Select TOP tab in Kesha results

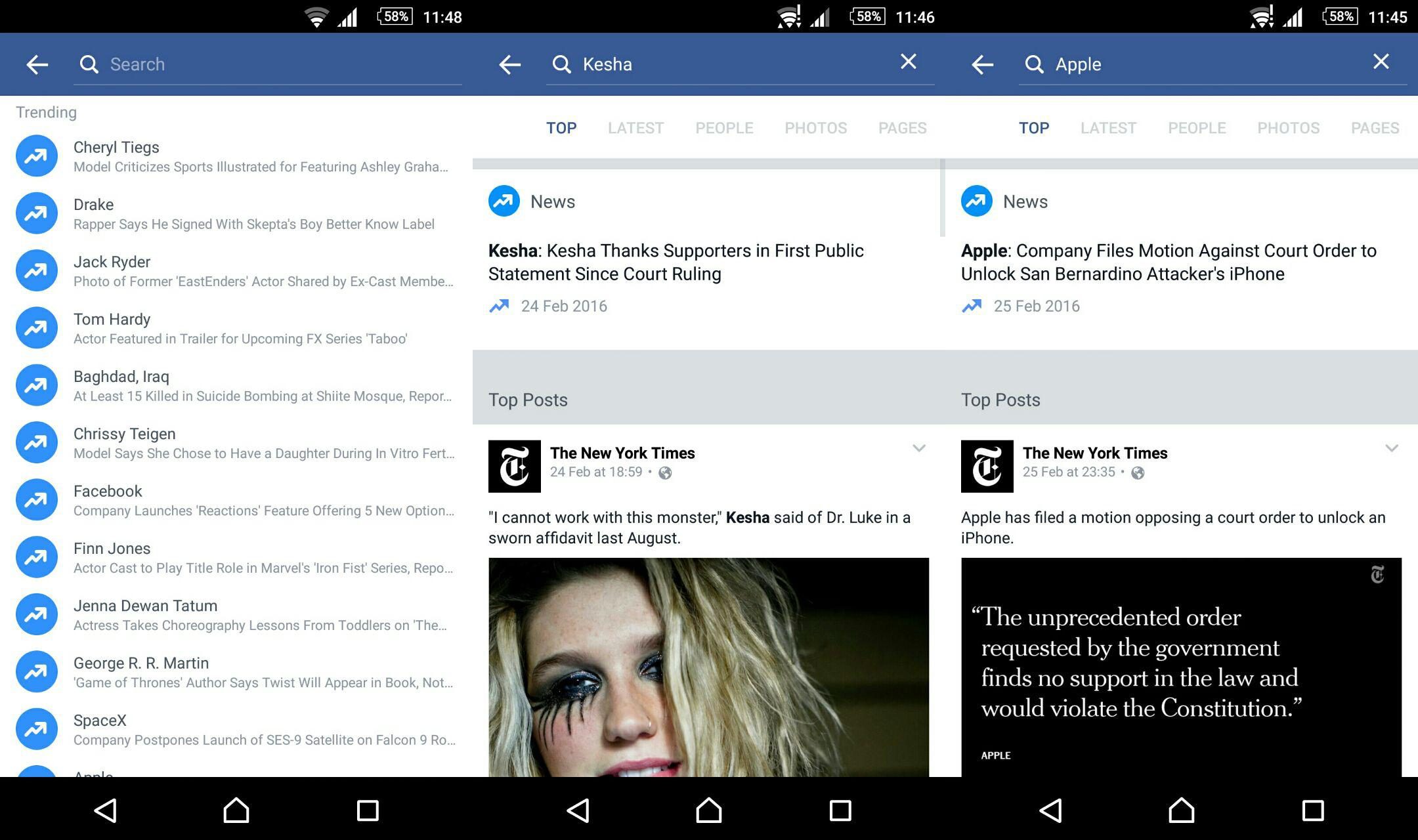561,128
